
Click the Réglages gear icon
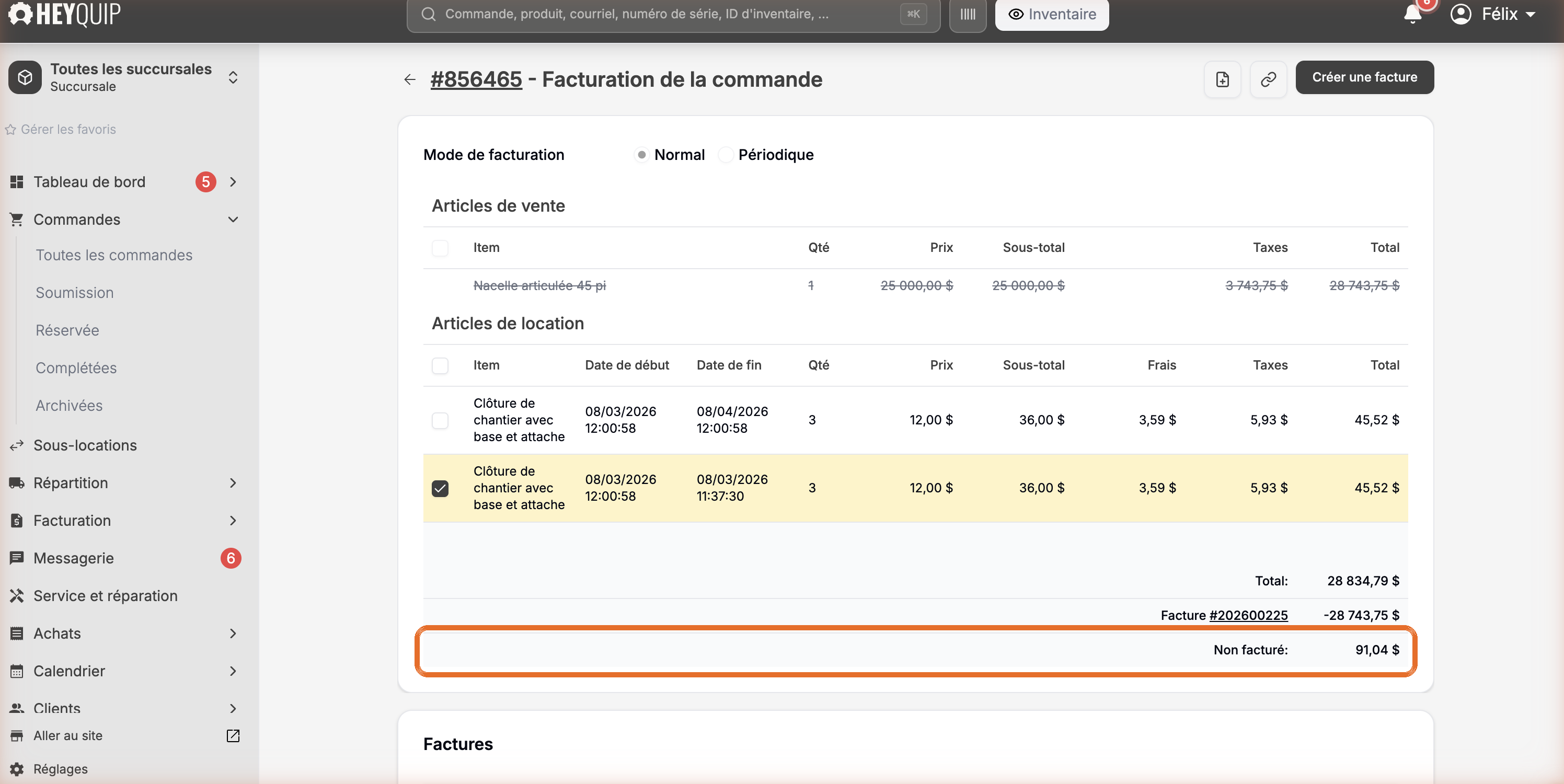tap(17, 769)
